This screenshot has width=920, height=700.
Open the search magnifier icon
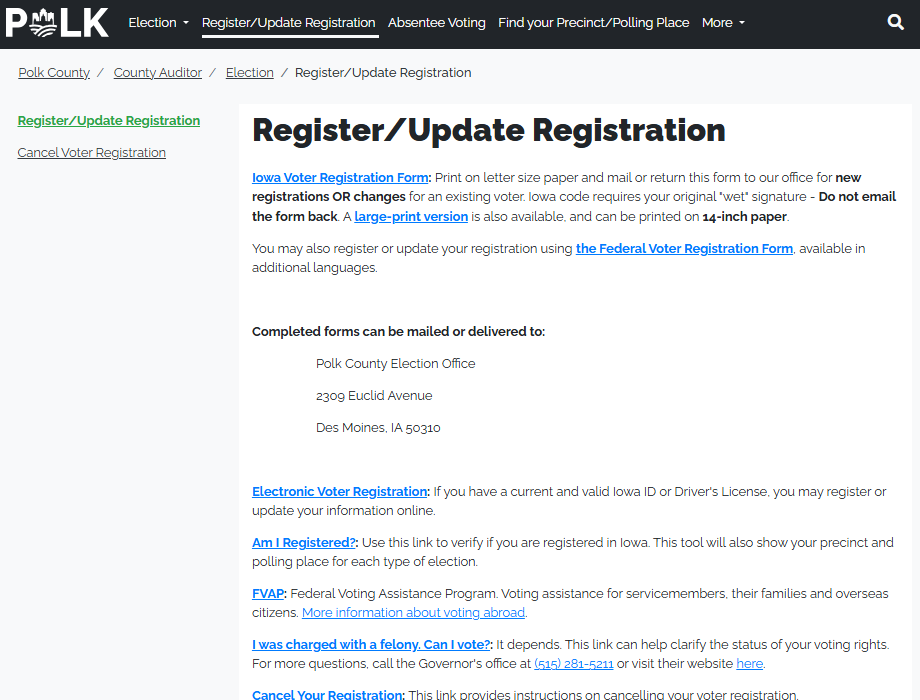pyautogui.click(x=895, y=22)
